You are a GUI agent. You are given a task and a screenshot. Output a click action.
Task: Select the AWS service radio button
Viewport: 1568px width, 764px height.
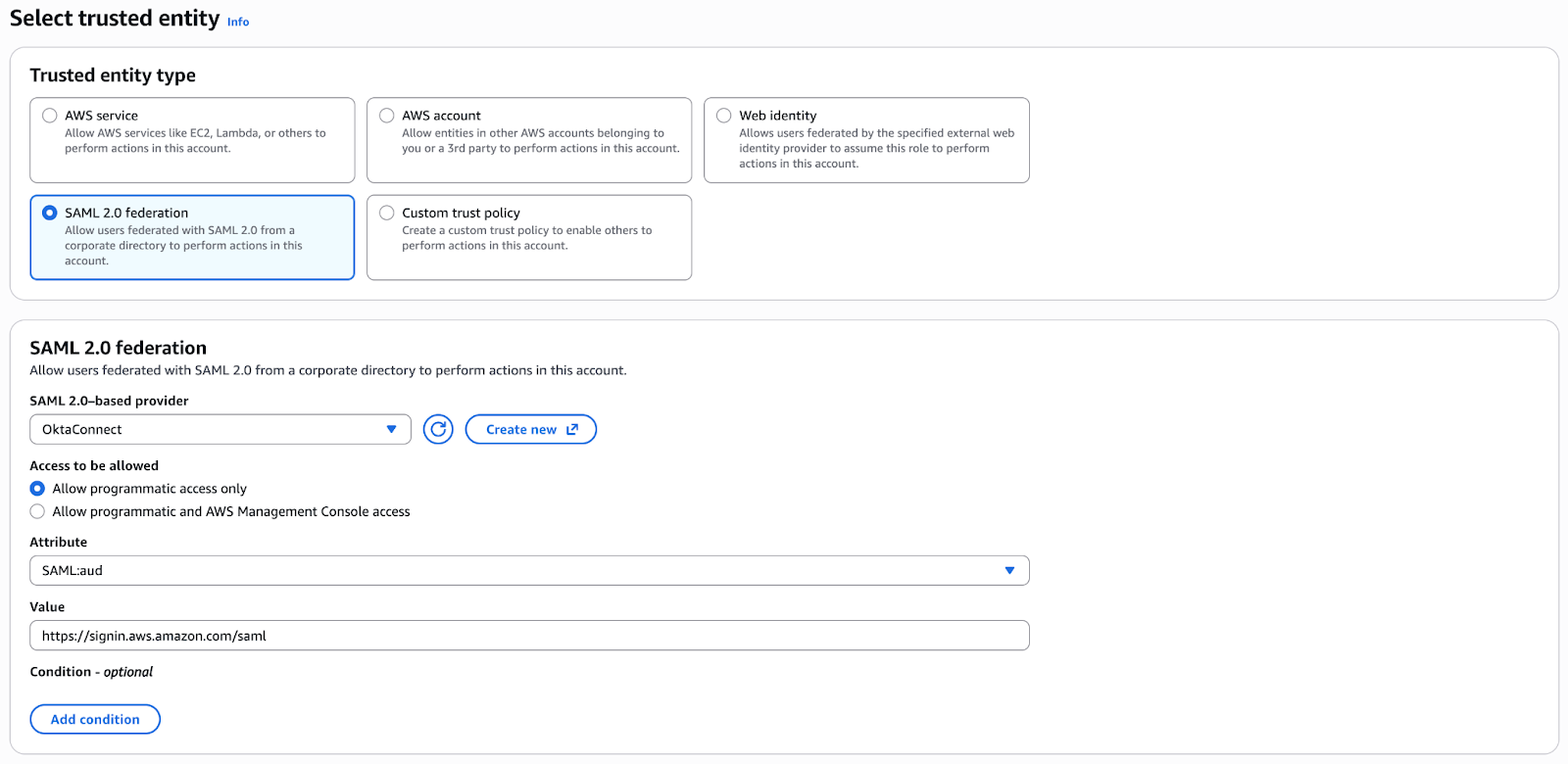[50, 116]
